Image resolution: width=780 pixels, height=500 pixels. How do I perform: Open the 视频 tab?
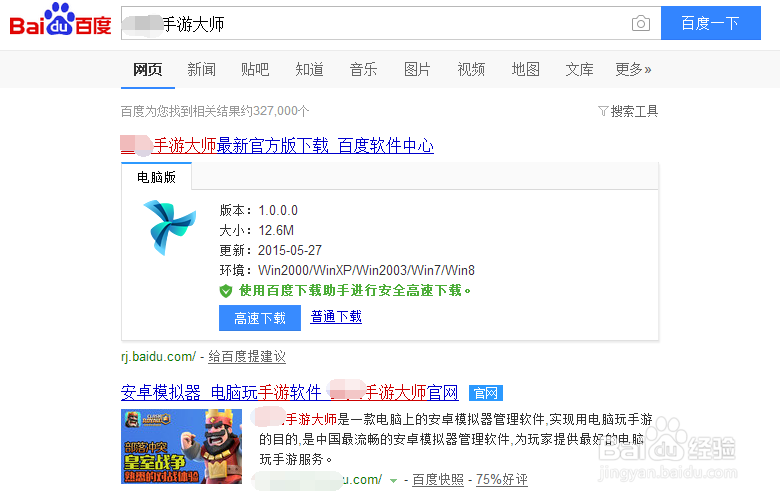click(471, 69)
